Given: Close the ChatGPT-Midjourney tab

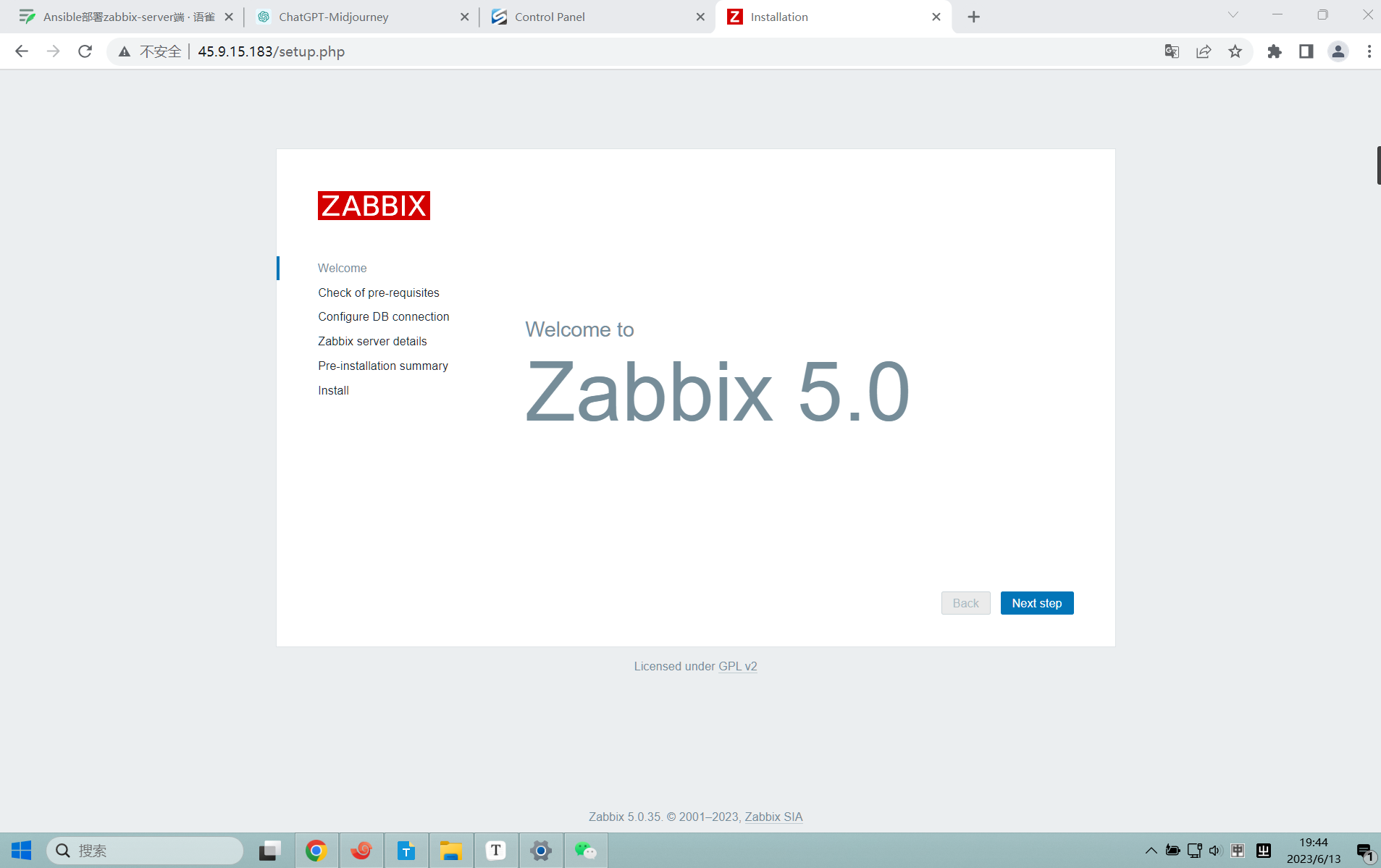Looking at the screenshot, I should tap(464, 17).
